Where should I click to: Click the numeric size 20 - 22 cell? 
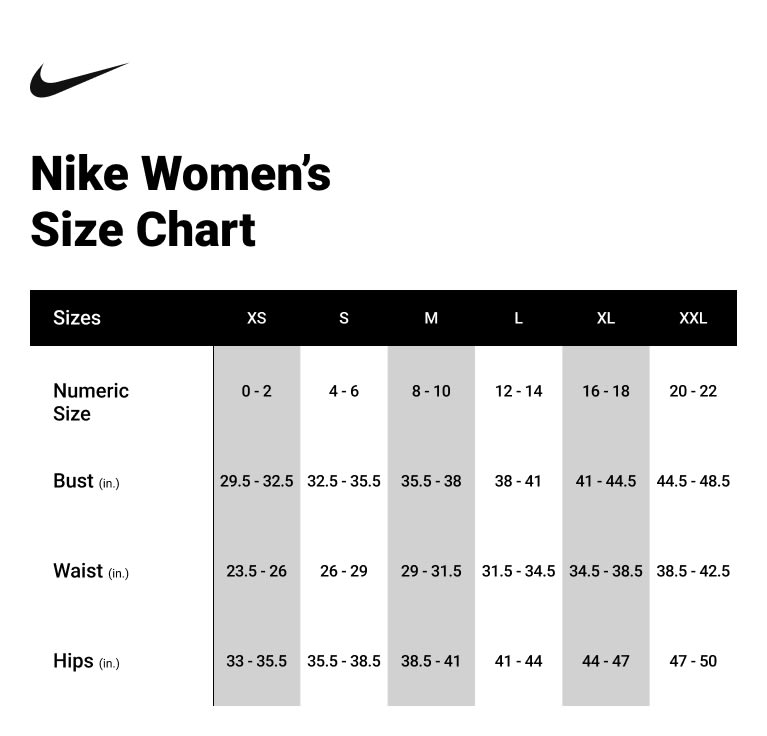coord(693,391)
